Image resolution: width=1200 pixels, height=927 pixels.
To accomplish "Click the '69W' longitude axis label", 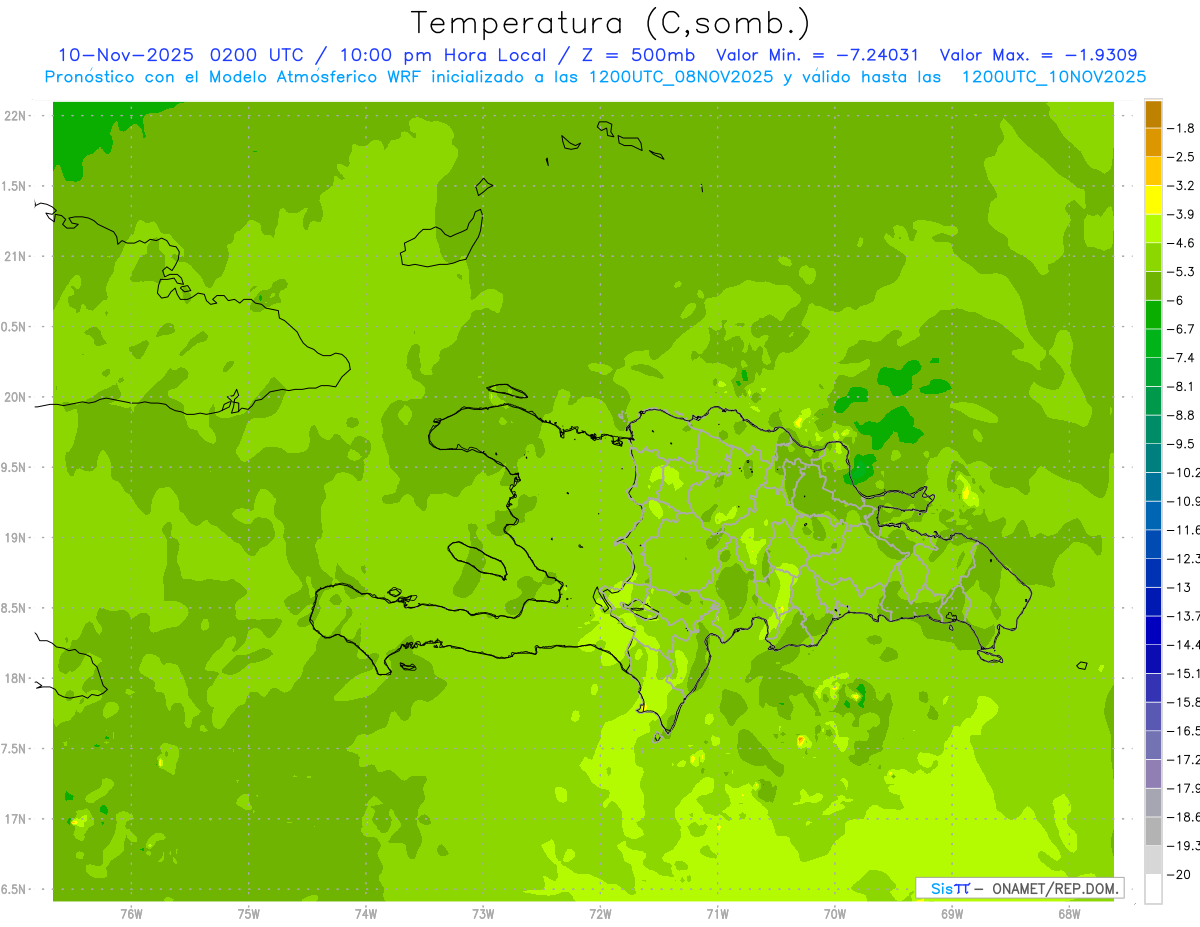I will click(952, 913).
